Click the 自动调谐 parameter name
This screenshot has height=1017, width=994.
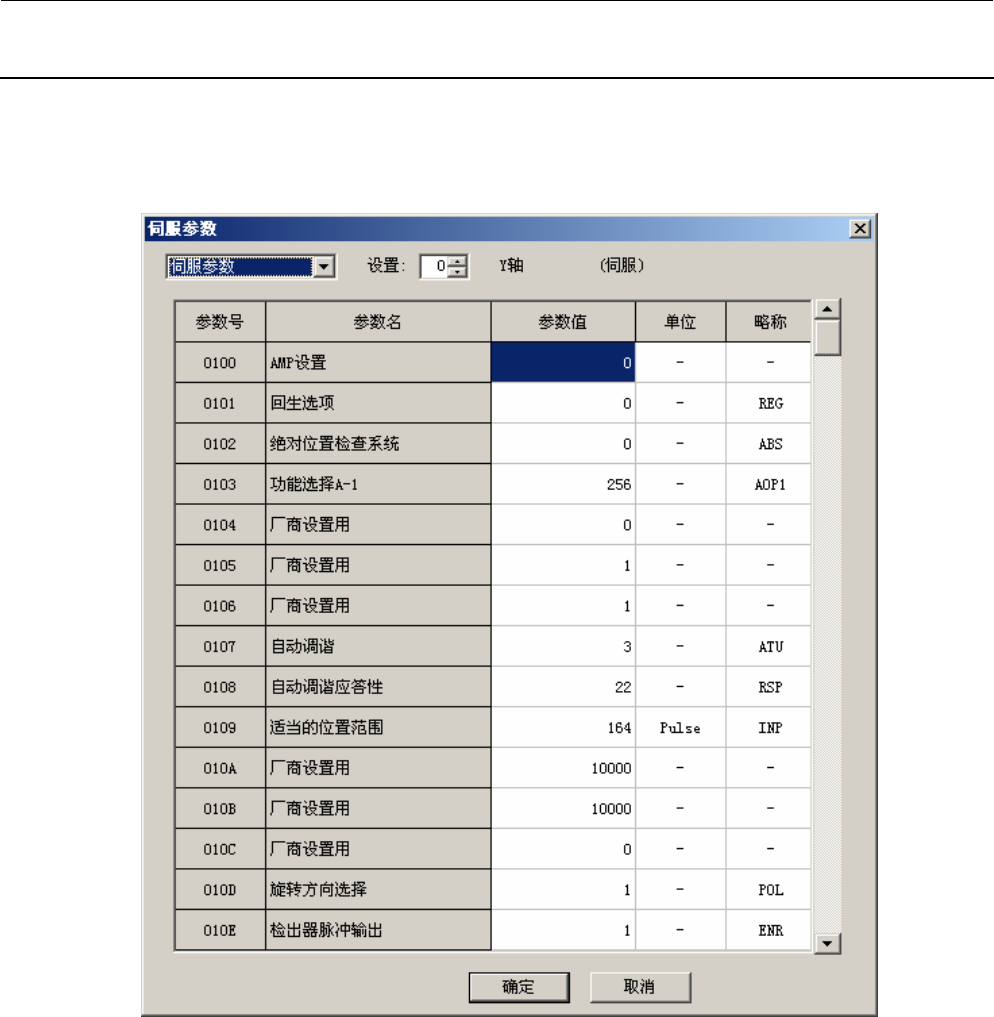click(x=378, y=647)
